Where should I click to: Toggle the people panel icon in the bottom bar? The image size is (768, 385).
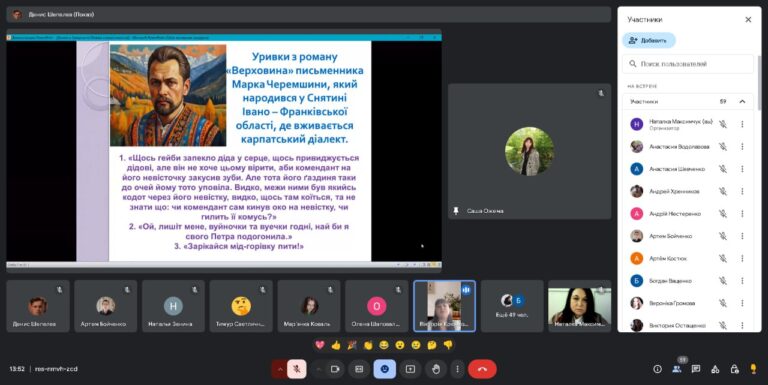677,369
